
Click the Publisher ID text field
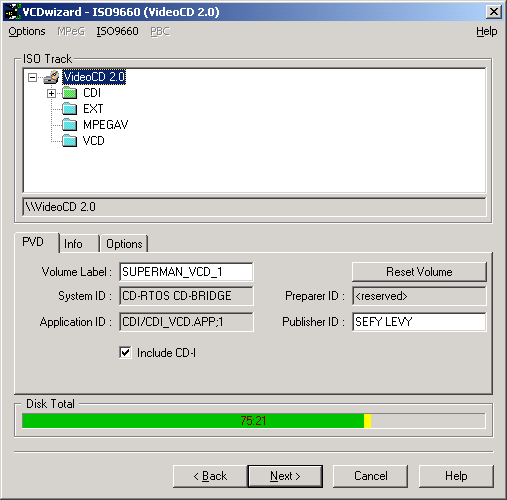[419, 322]
